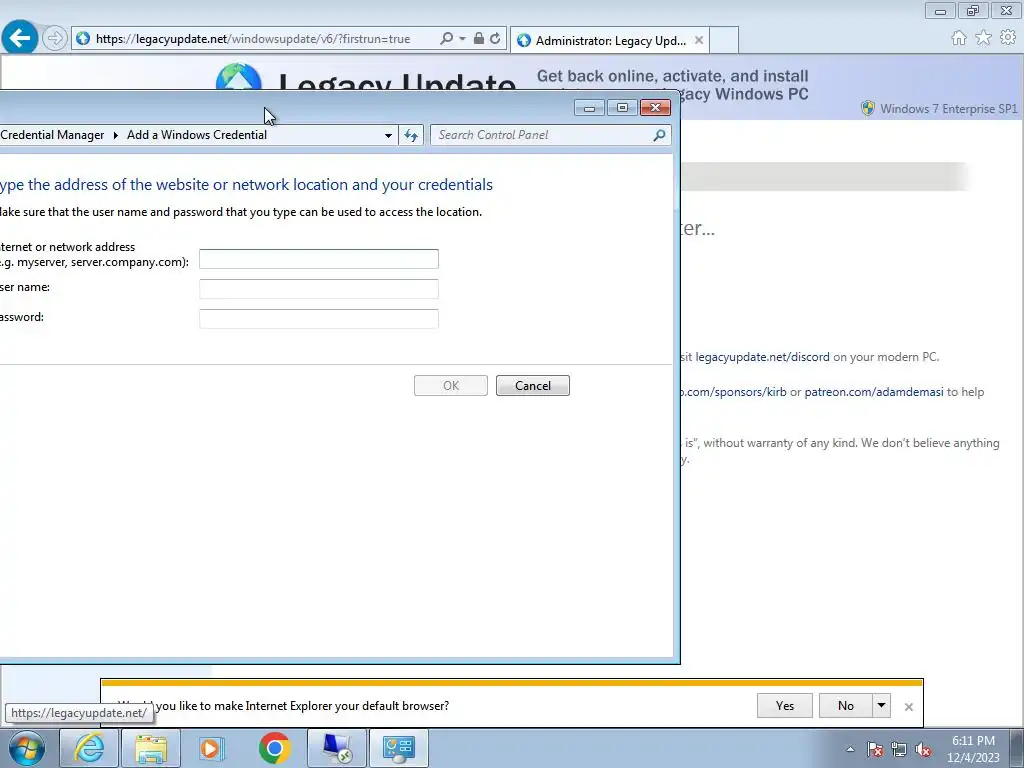
Task: Refresh the page with the address bar reload icon
Action: point(496,39)
